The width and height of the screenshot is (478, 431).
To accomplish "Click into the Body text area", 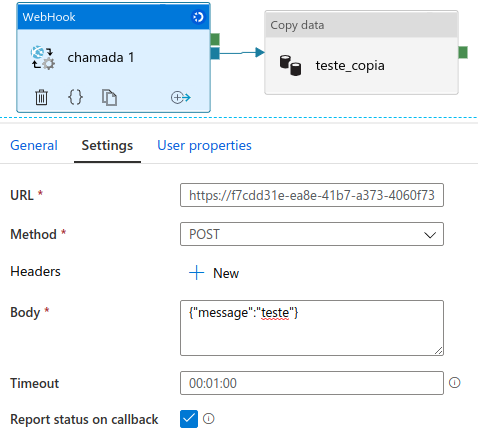I will 312,328.
